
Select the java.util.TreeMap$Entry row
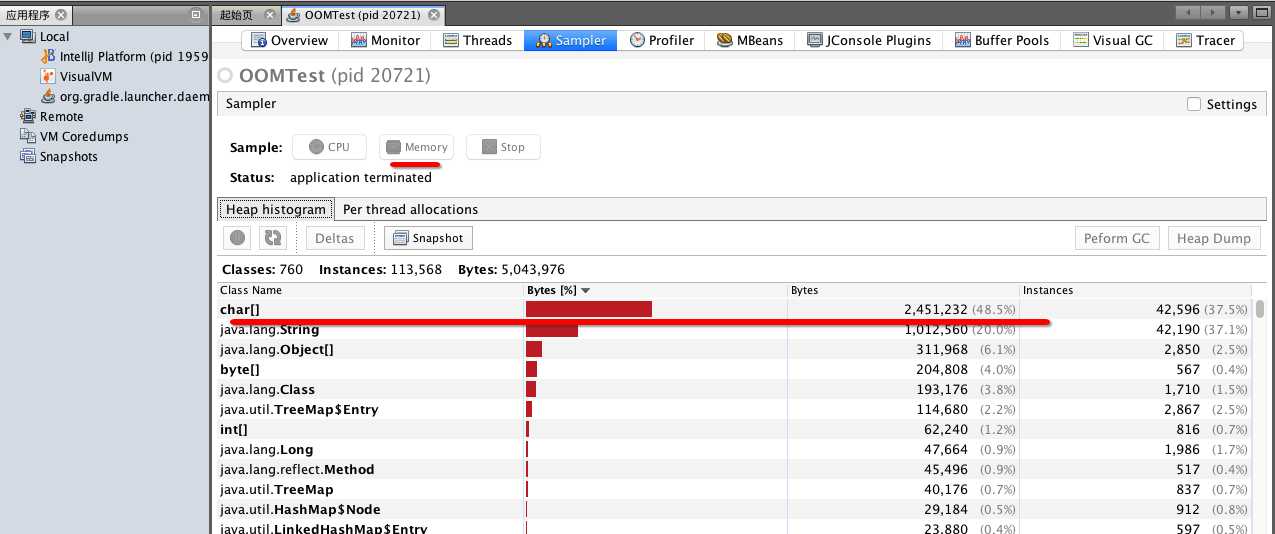735,409
